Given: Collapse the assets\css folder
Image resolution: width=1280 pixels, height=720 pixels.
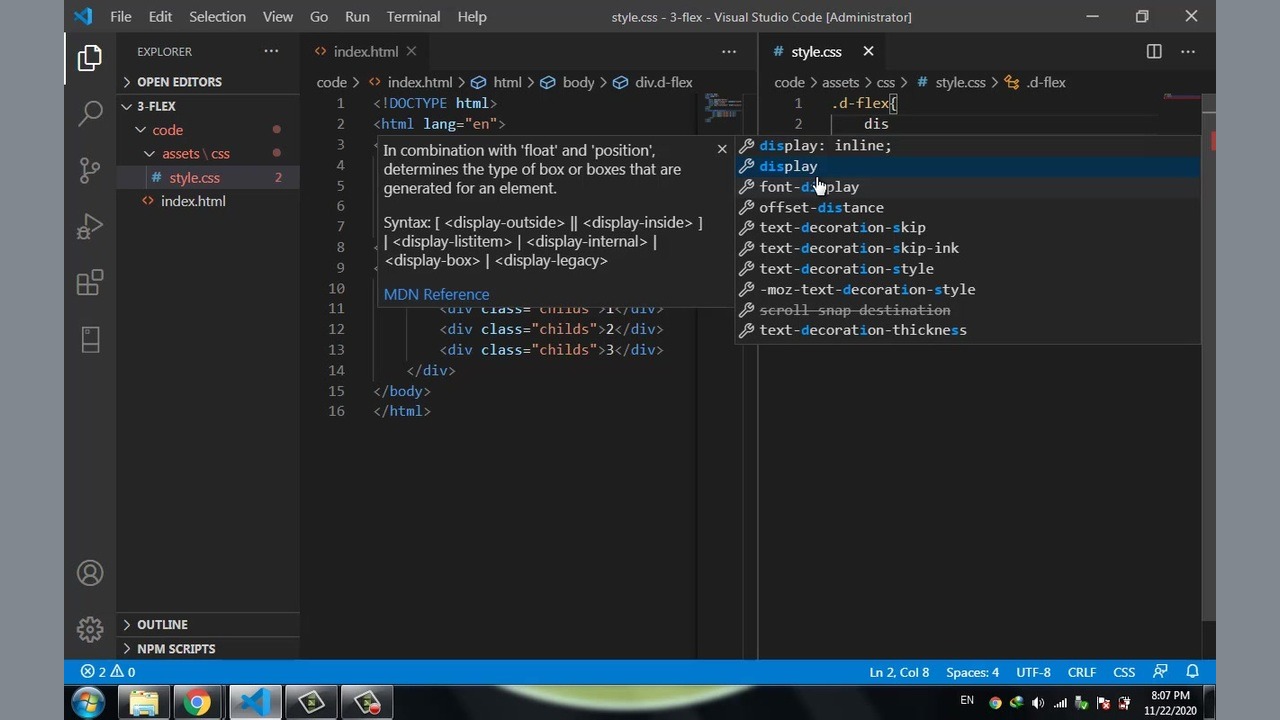Looking at the screenshot, I should pos(195,154).
